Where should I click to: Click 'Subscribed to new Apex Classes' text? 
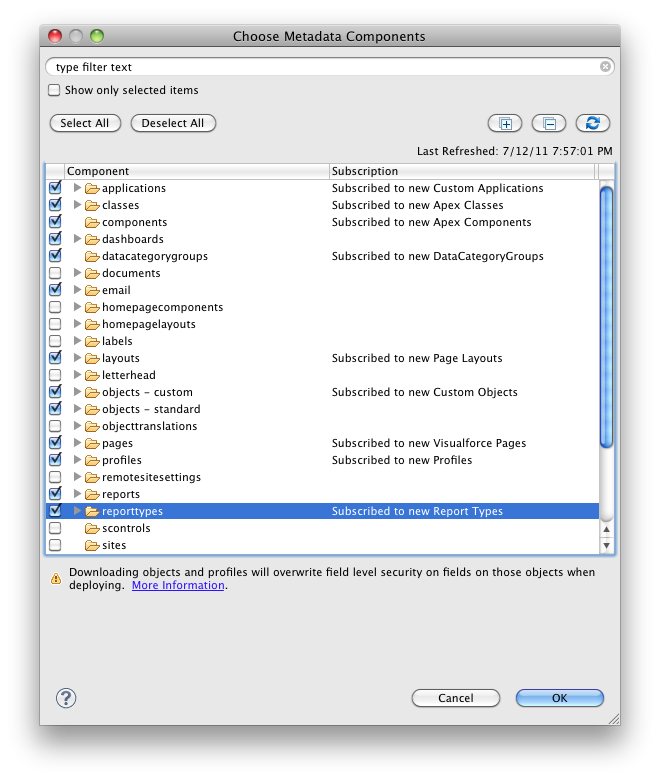(417, 205)
